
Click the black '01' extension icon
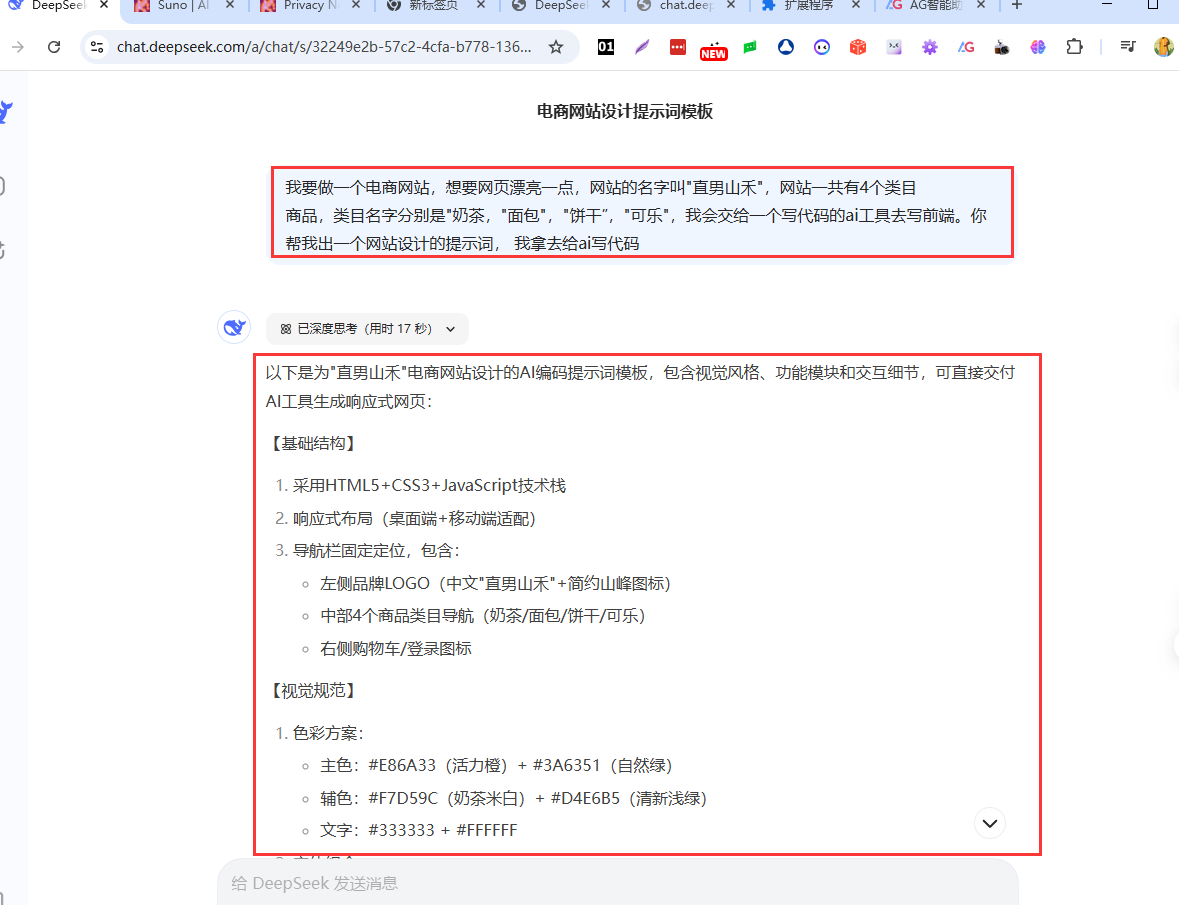(605, 47)
